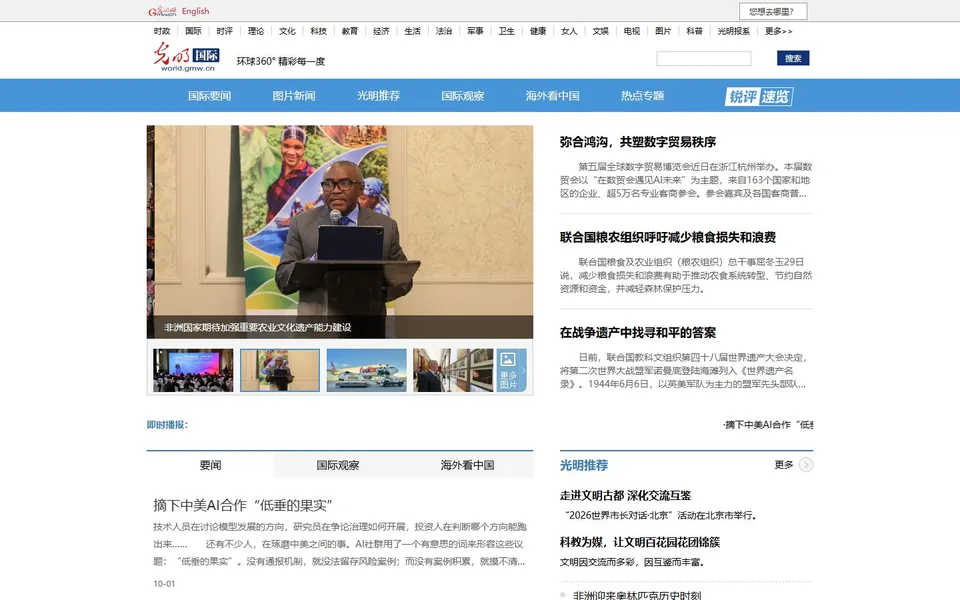Open the 时政 channel link
Screen dimensions: 960x600
click(x=162, y=31)
